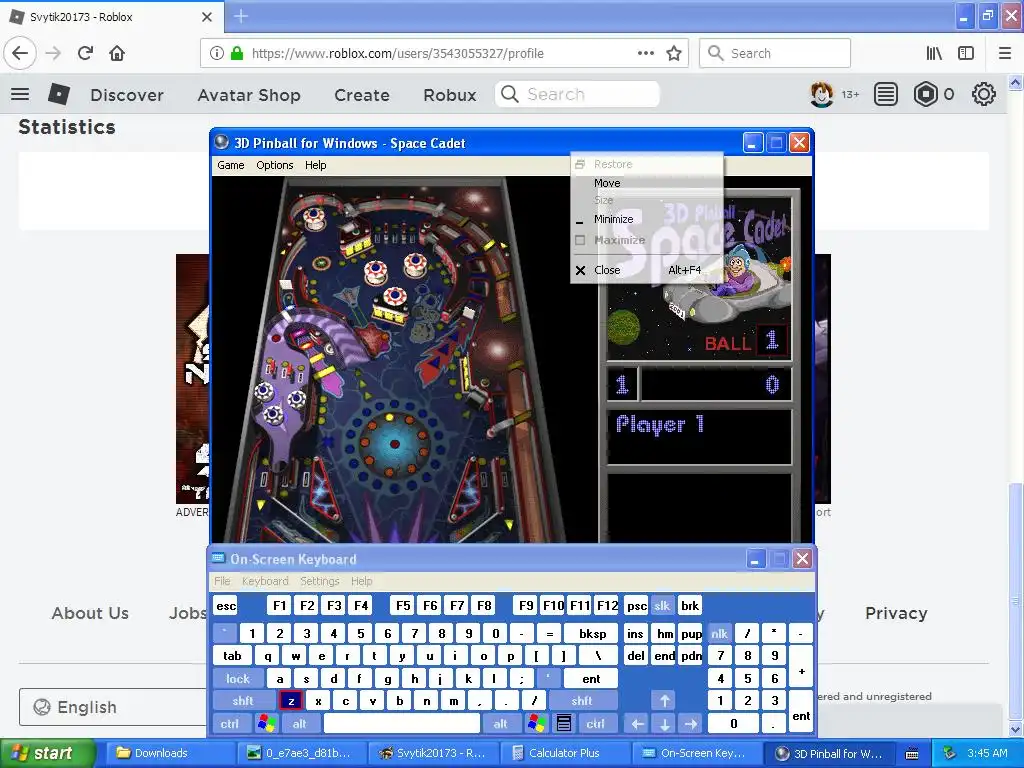Bookmark this page with the star
Image resolution: width=1024 pixels, height=768 pixels.
click(674, 53)
